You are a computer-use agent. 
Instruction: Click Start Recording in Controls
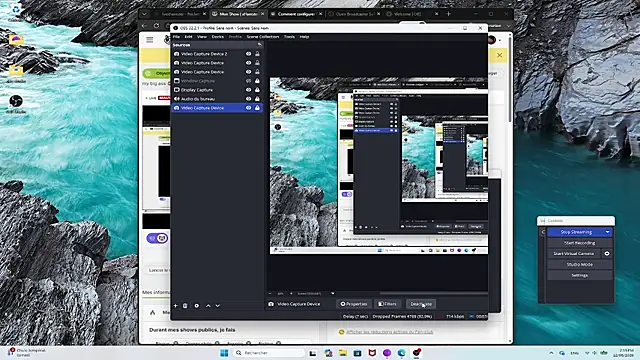580,243
